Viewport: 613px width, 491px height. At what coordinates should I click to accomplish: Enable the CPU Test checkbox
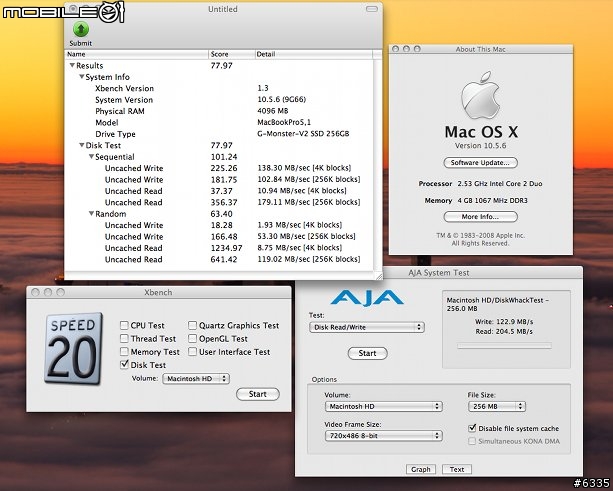(124, 325)
